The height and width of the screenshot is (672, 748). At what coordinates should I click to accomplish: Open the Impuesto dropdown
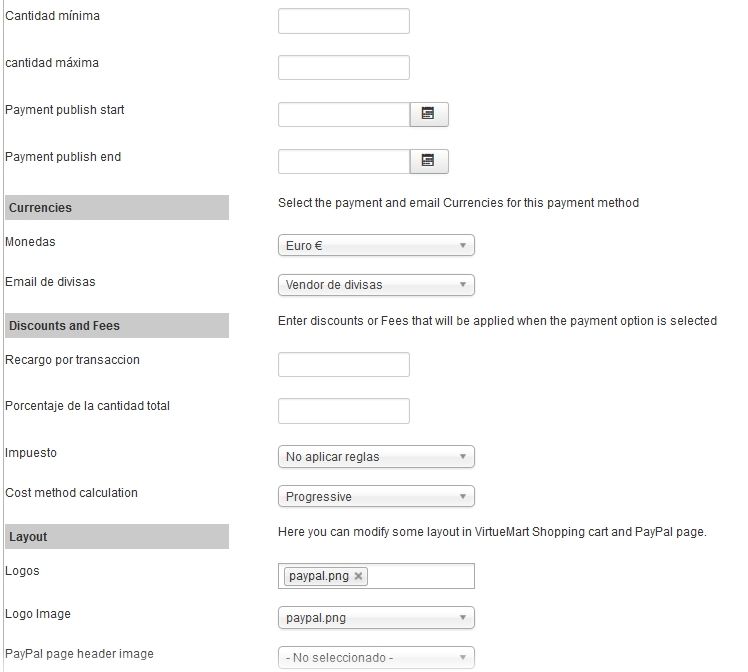(376, 456)
